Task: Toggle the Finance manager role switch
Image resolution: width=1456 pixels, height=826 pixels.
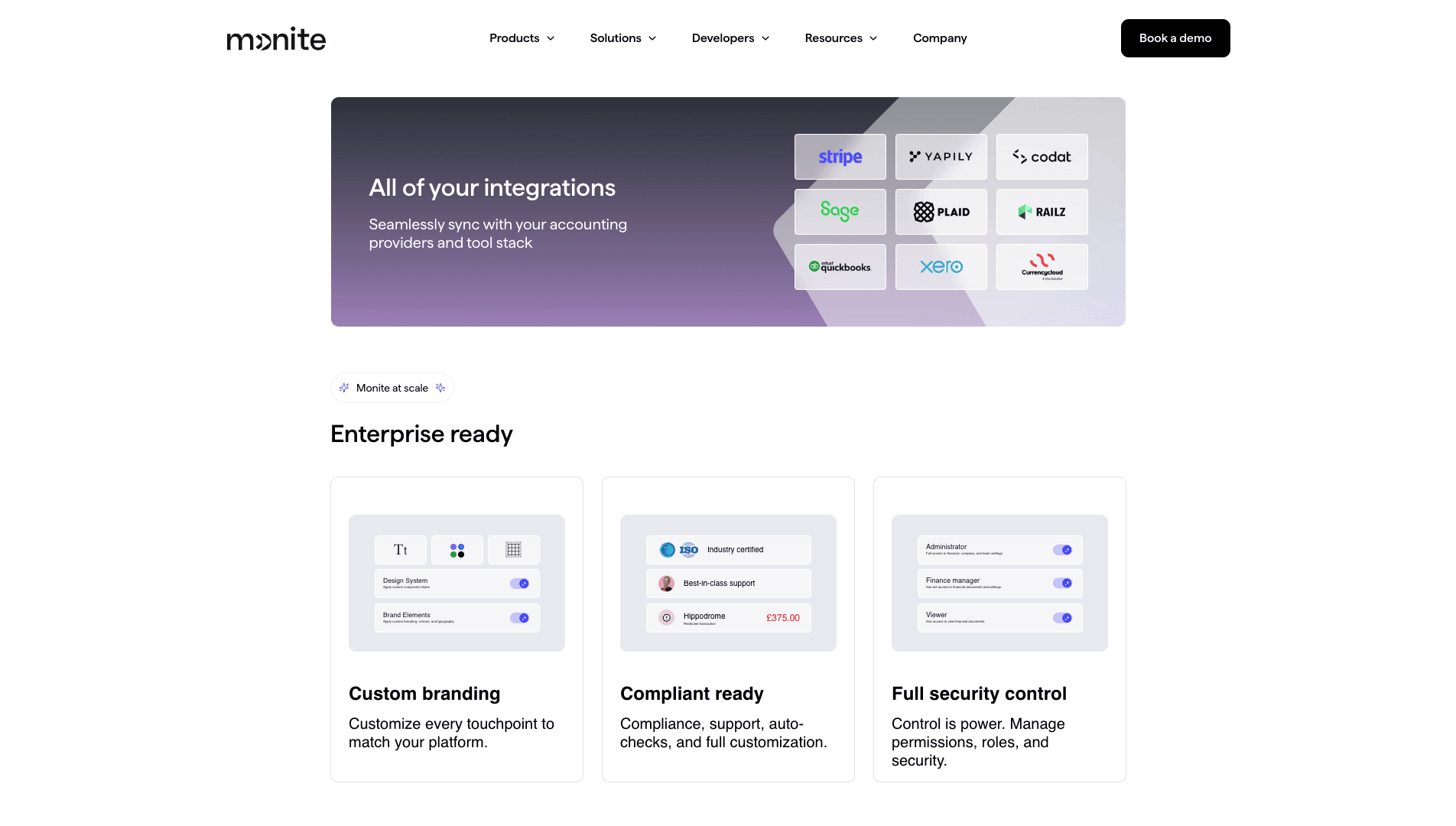Action: [x=1062, y=584]
